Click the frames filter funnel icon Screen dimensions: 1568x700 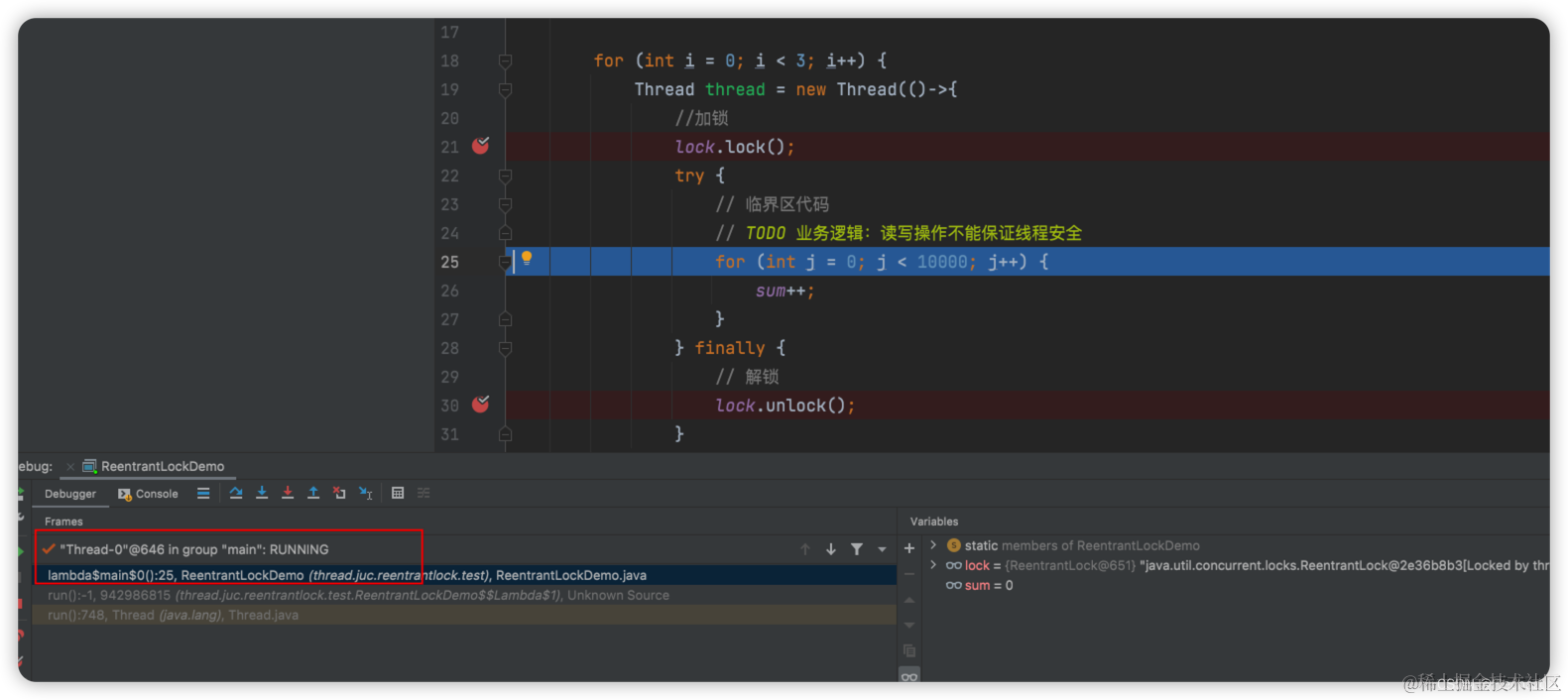857,548
